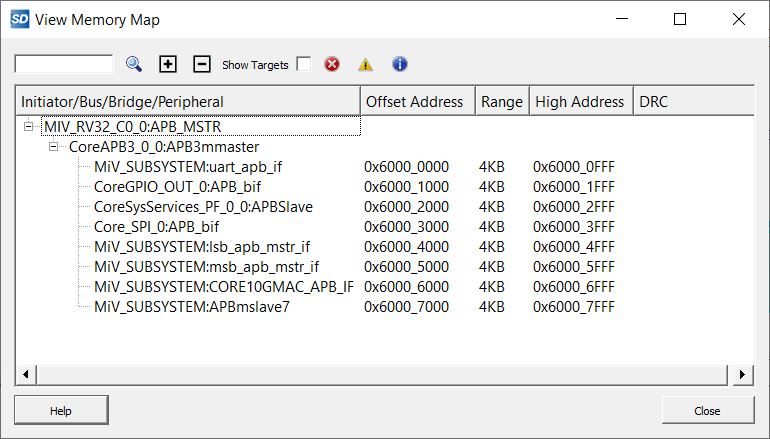Collapse all rows with minus icon
770x439 pixels.
click(x=202, y=64)
